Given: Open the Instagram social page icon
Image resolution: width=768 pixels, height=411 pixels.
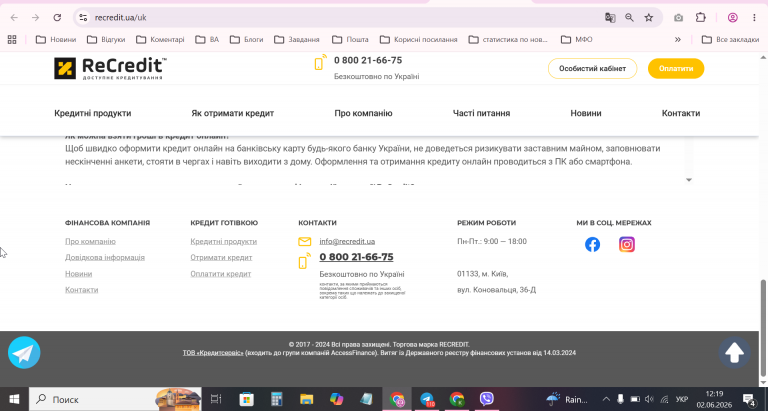Looking at the screenshot, I should (626, 244).
